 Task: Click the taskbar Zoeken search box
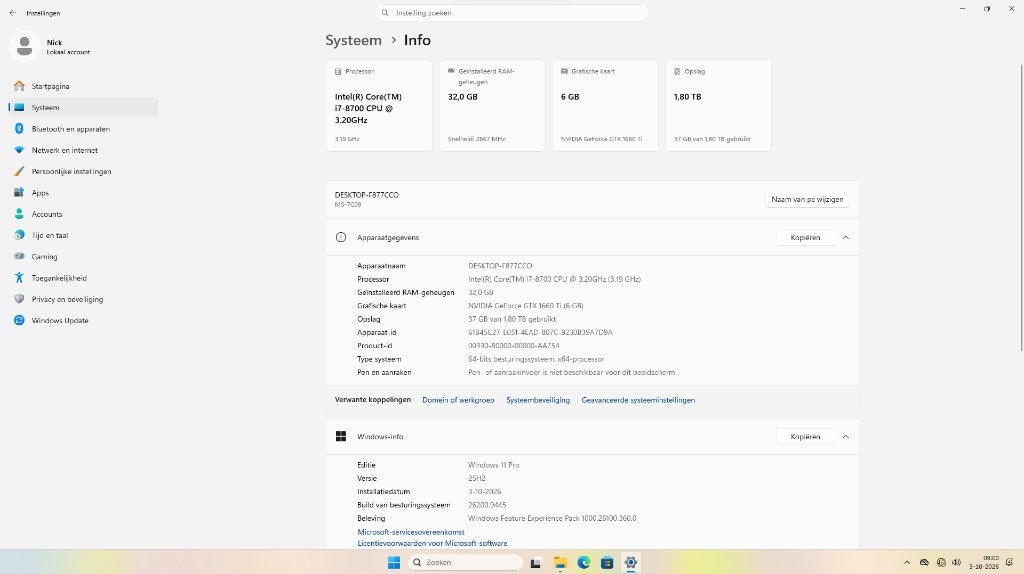pyautogui.click(x=466, y=562)
